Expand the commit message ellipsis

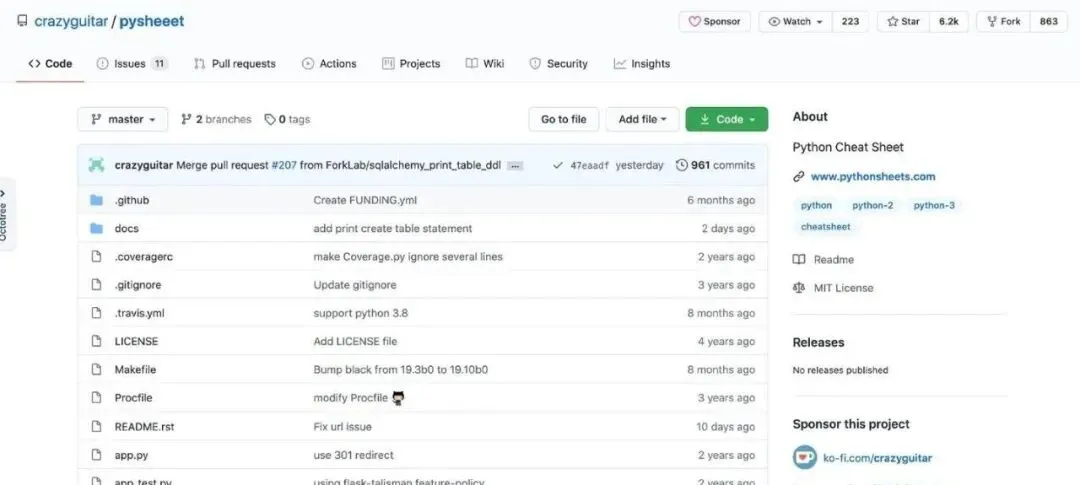pyautogui.click(x=515, y=166)
